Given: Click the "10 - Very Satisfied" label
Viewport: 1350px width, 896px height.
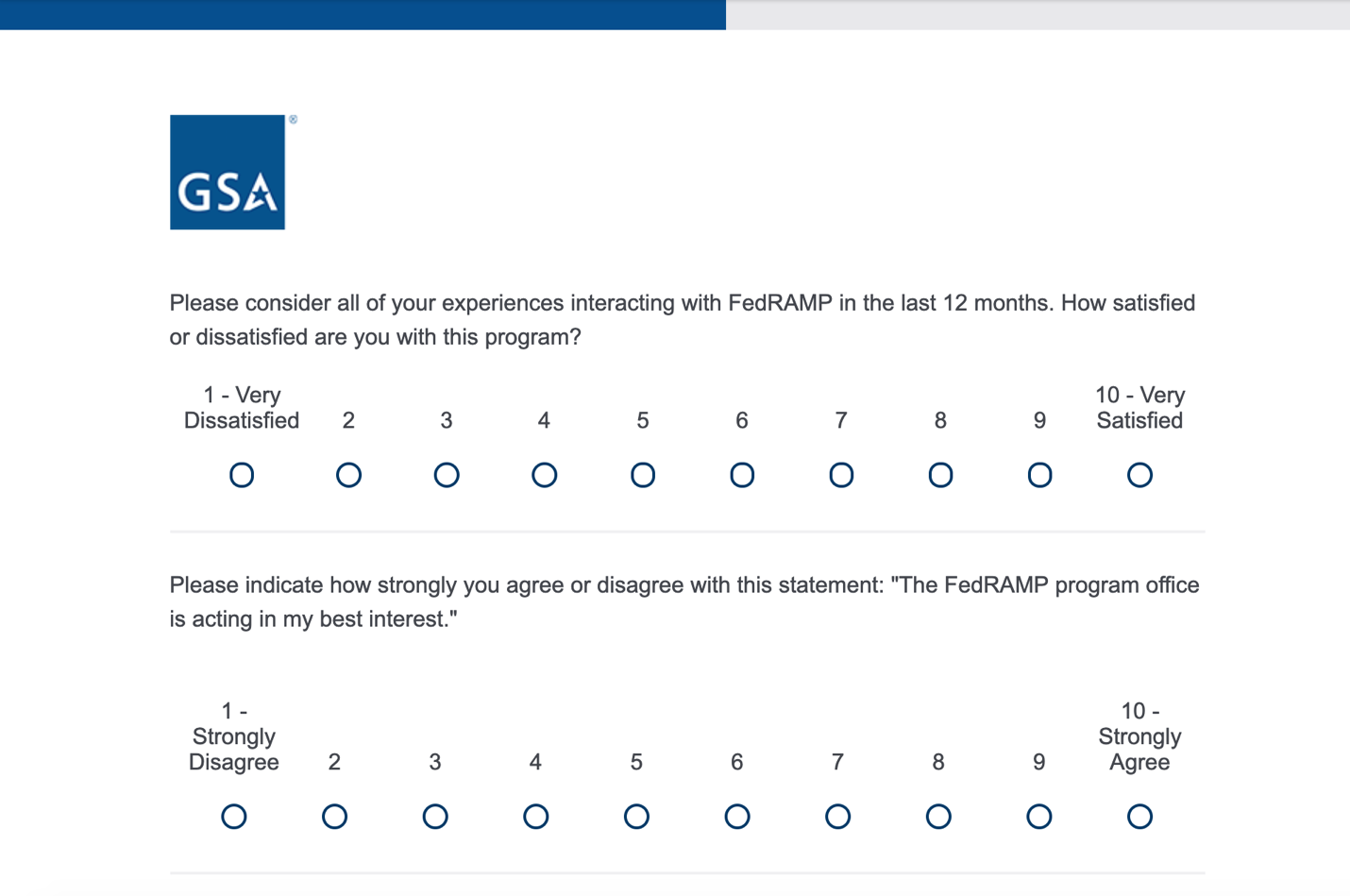Looking at the screenshot, I should 1139,408.
